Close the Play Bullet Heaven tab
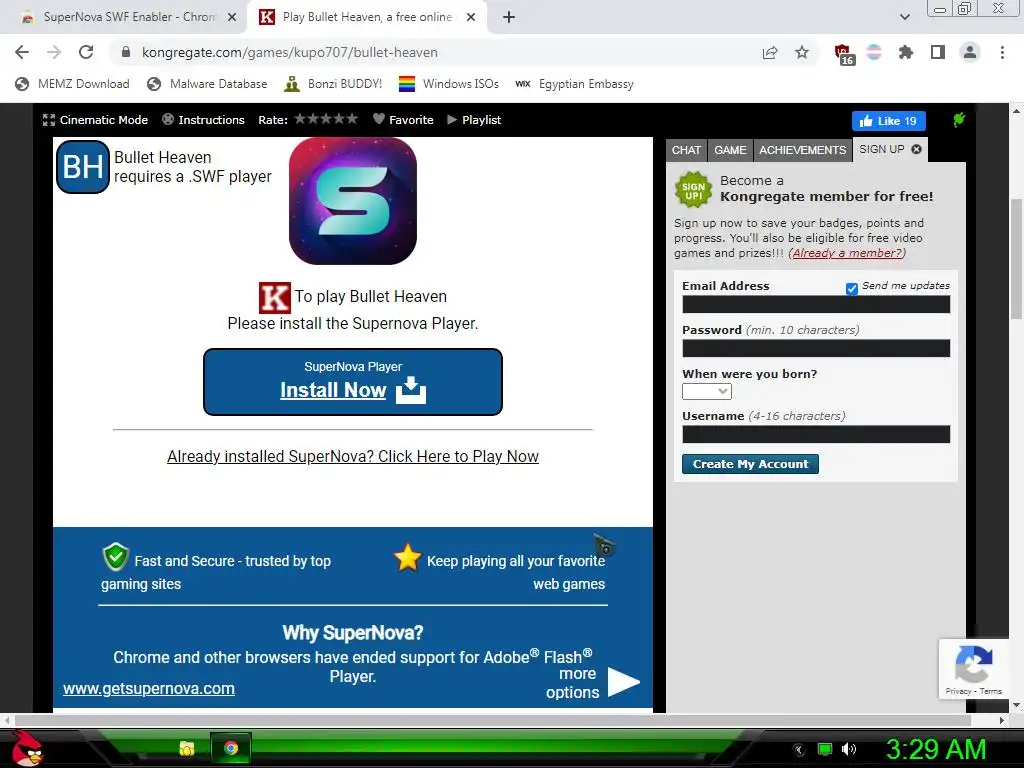Viewport: 1024px width, 768px height. 471,18
